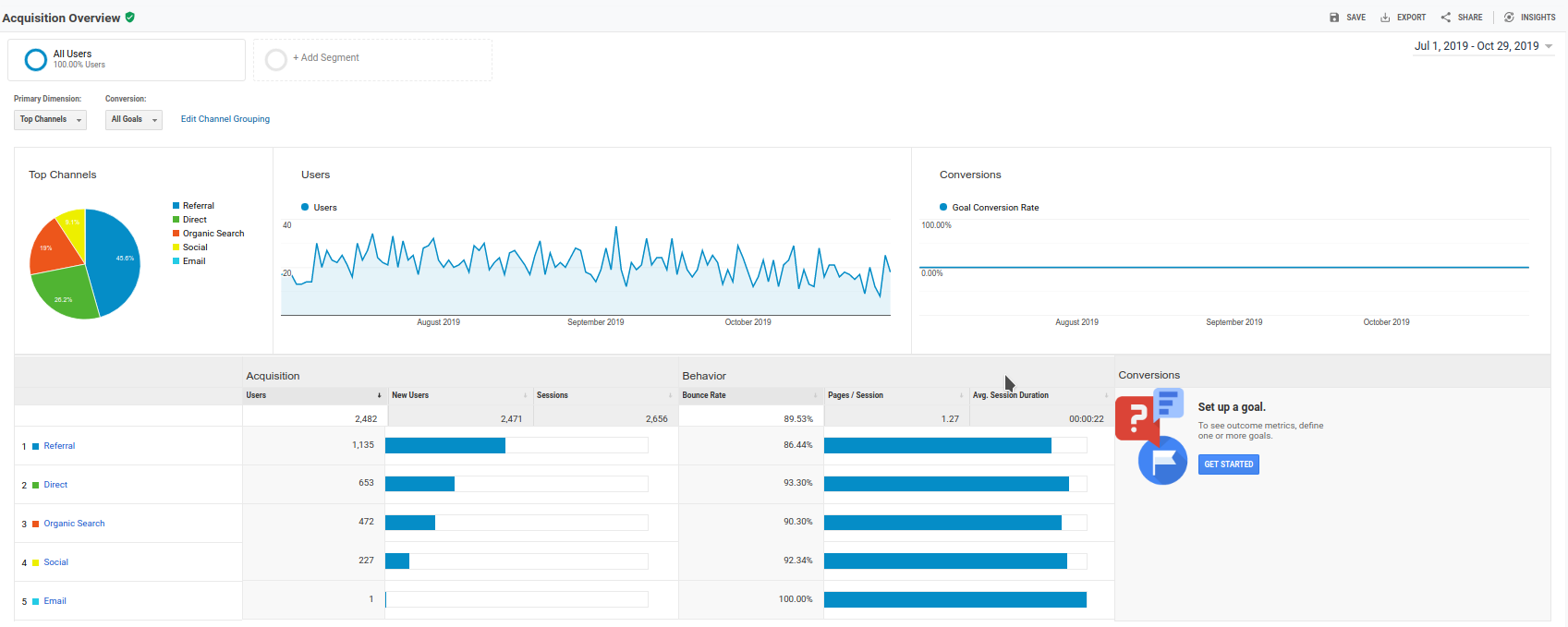1568x627 pixels.
Task: Sort by the Bounce Rate column header
Action: click(x=704, y=395)
